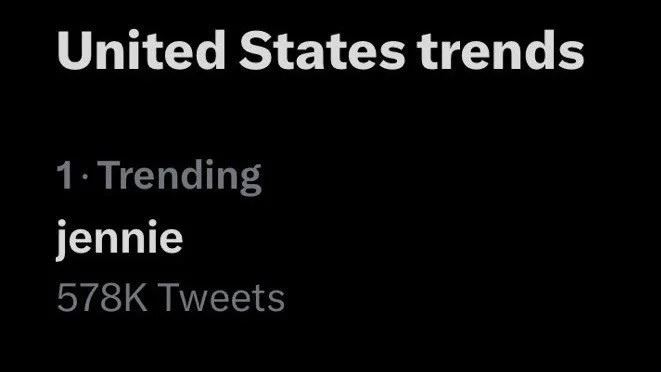Click the 1 · Trending label

pyautogui.click(x=159, y=177)
